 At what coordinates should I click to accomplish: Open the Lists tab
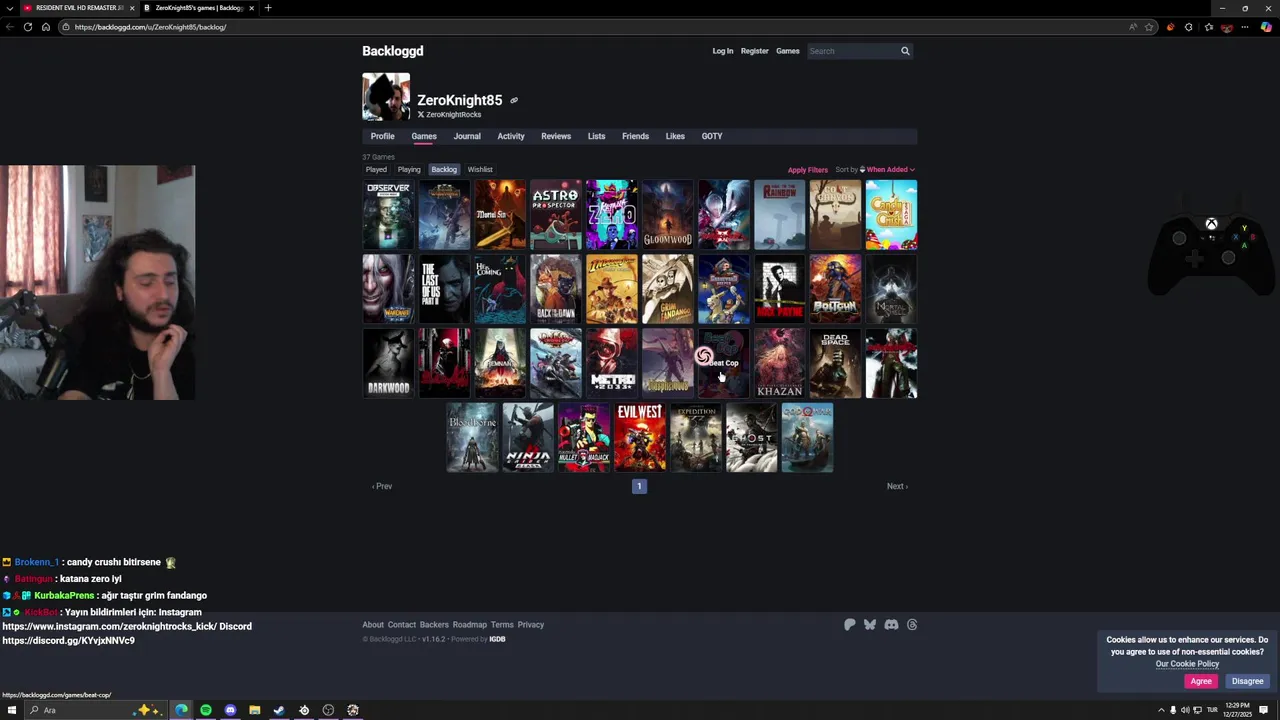[x=596, y=136]
